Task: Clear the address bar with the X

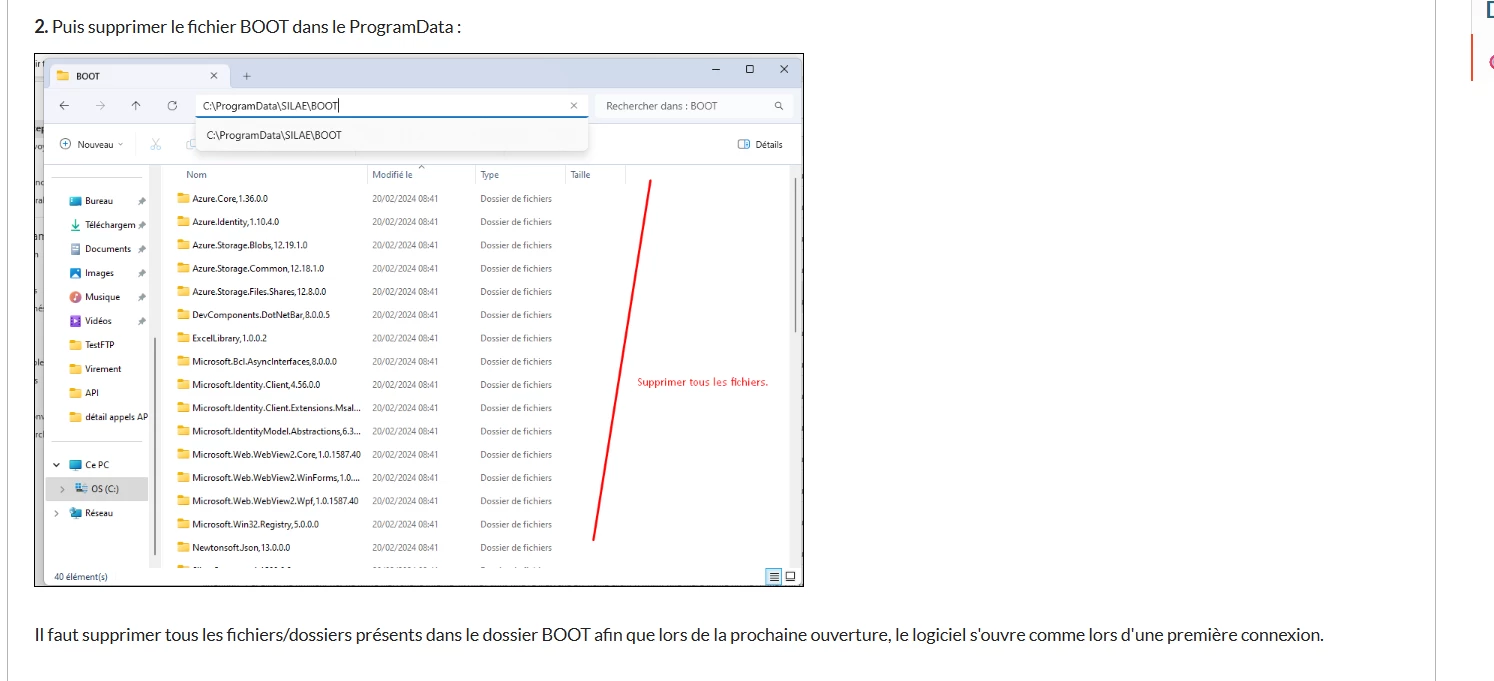Action: pyautogui.click(x=574, y=106)
